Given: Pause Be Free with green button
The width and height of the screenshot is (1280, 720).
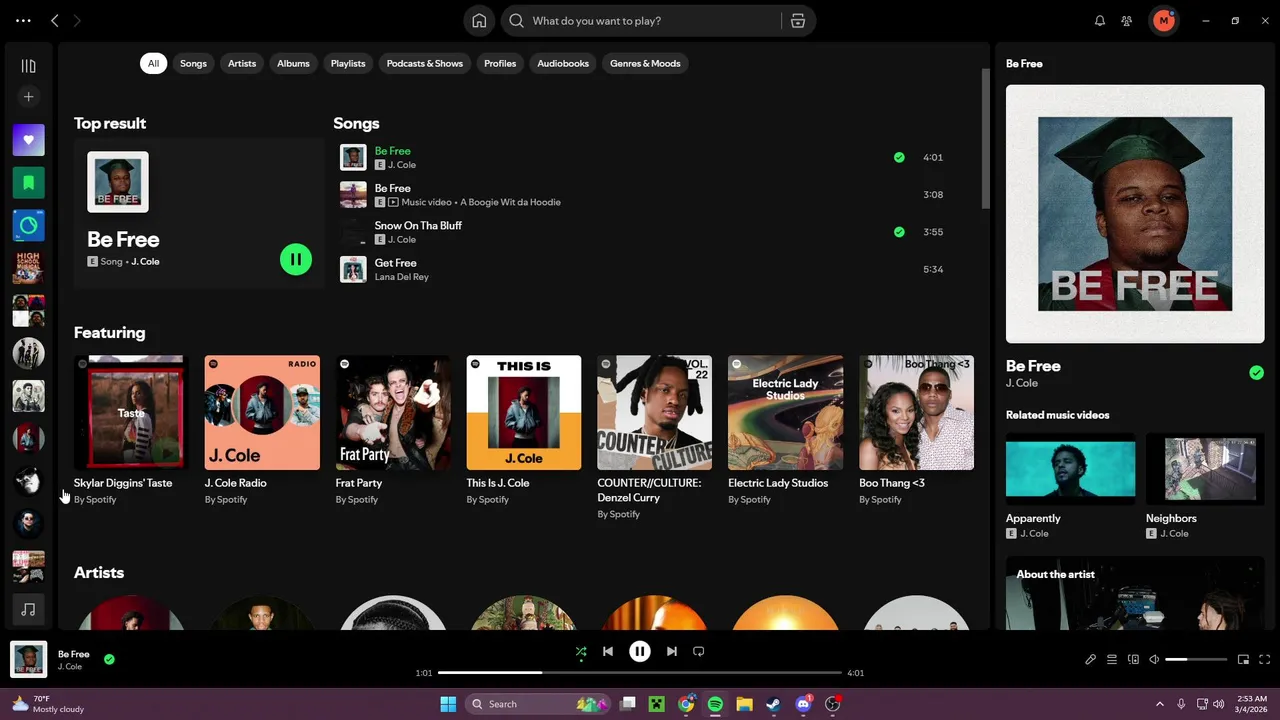Looking at the screenshot, I should [296, 260].
